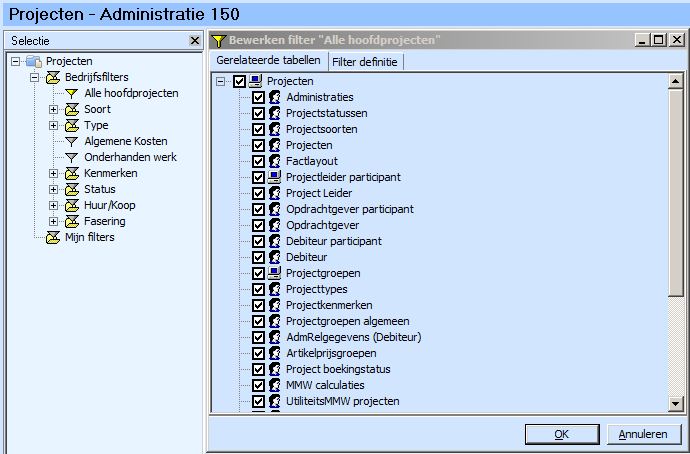Collapse the Bedrijfsfilters node
This screenshot has width=690, height=454.
coord(34,77)
